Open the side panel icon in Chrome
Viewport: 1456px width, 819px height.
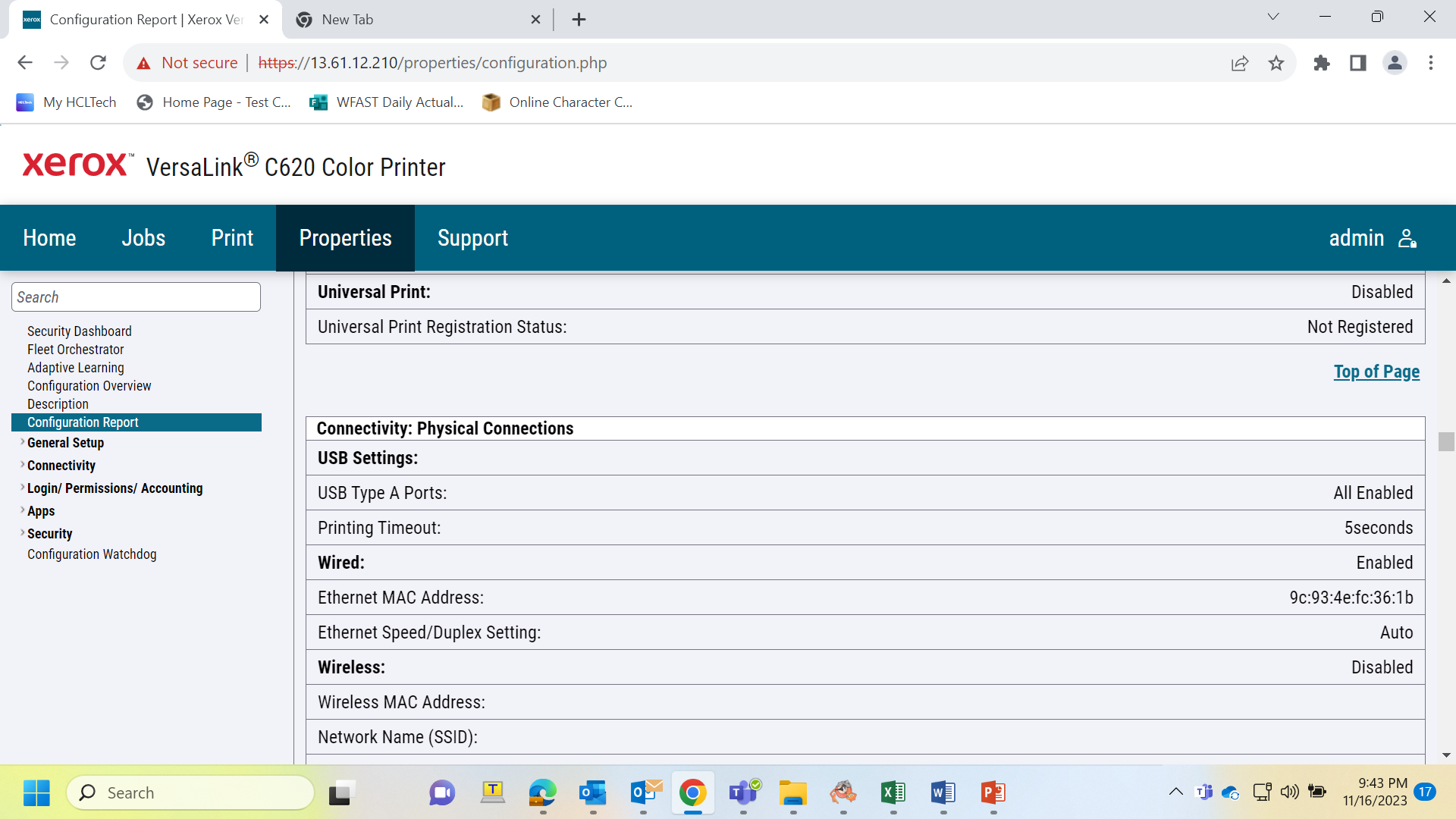(1358, 63)
